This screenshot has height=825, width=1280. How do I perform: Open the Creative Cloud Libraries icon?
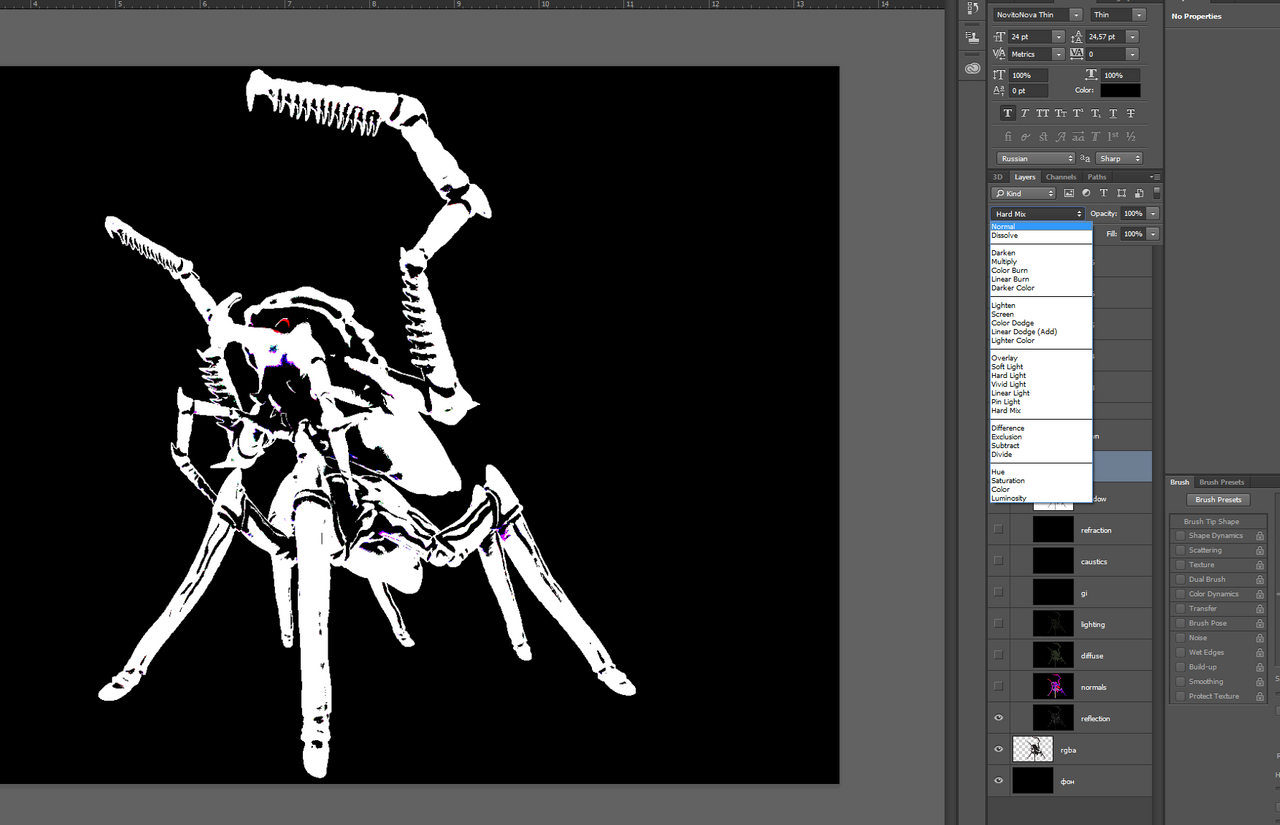click(973, 68)
